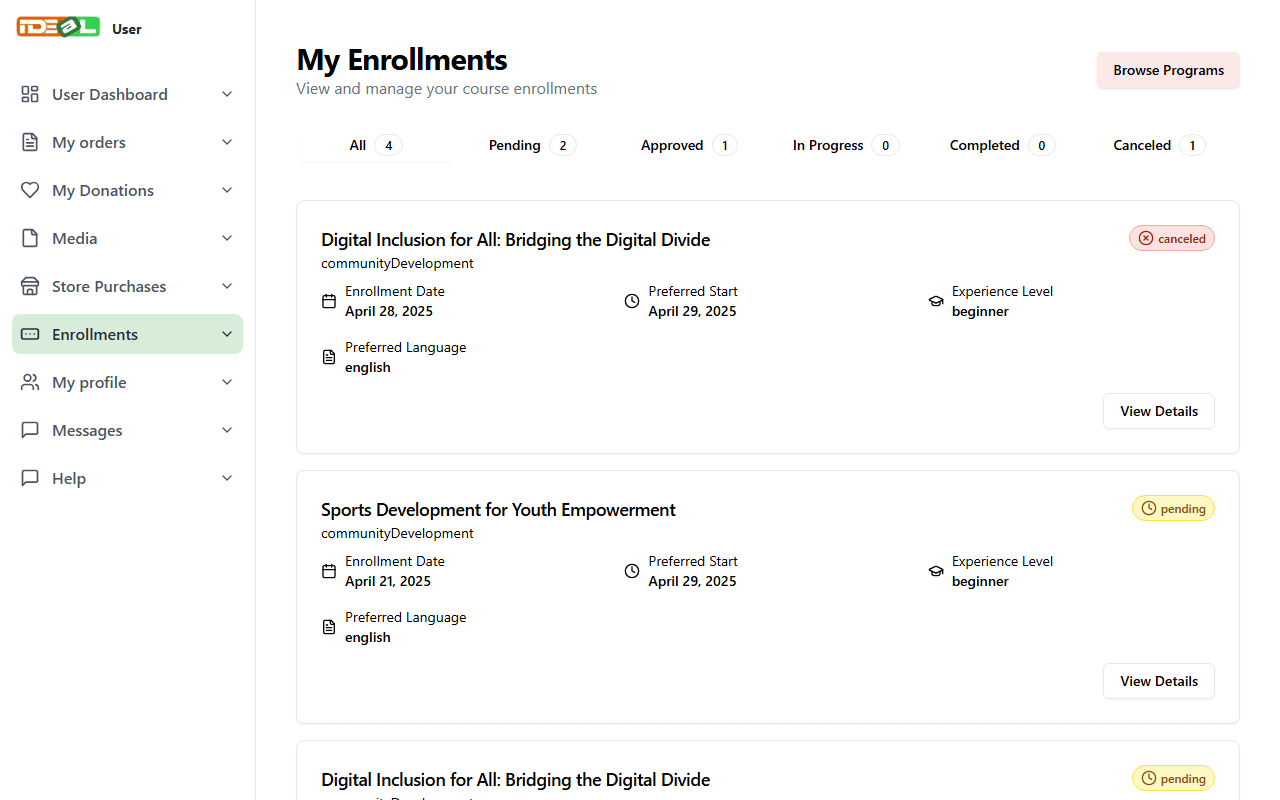This screenshot has height=800, width=1280.
Task: Click the canceled status badge
Action: click(x=1172, y=238)
